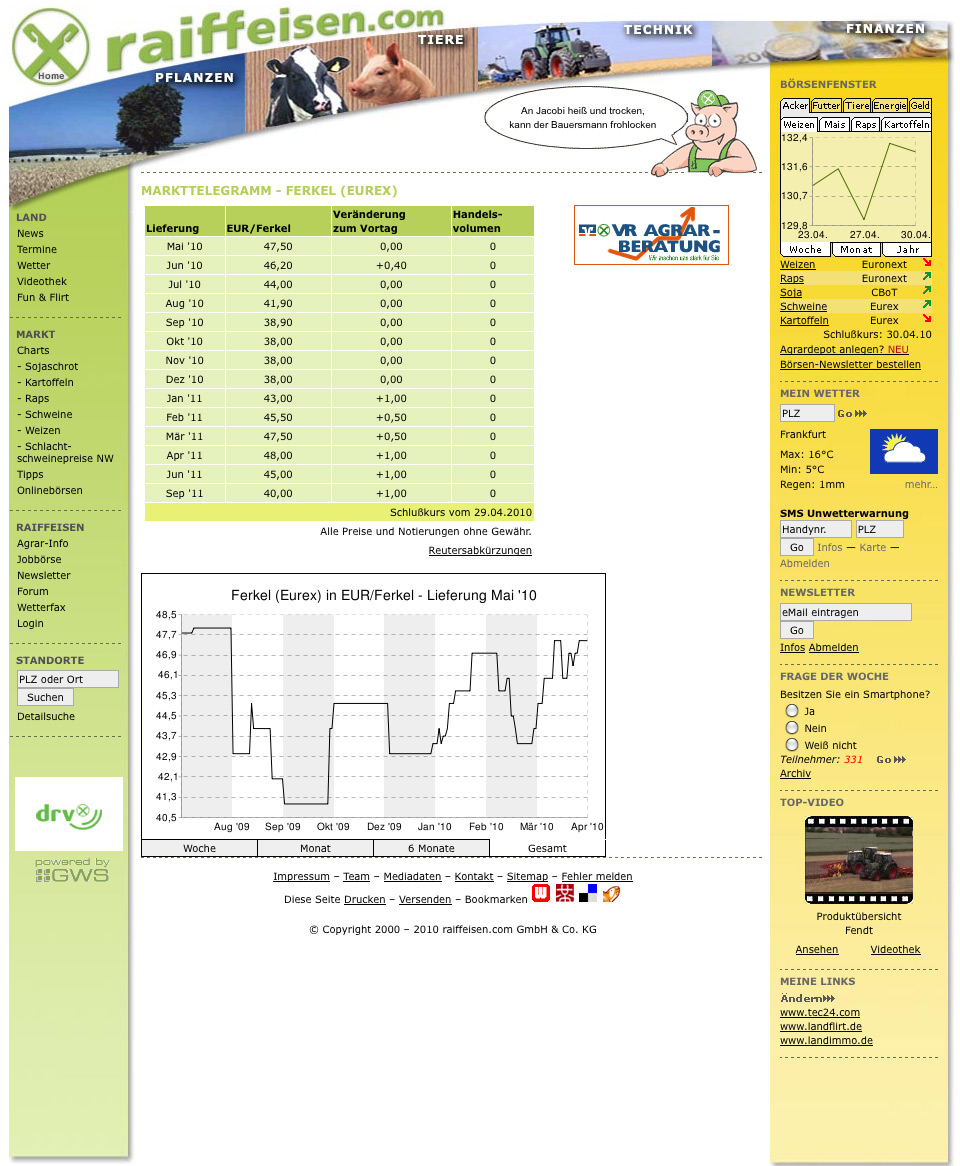Open the PFLANZEN header section
The image size is (960, 1166).
(194, 77)
